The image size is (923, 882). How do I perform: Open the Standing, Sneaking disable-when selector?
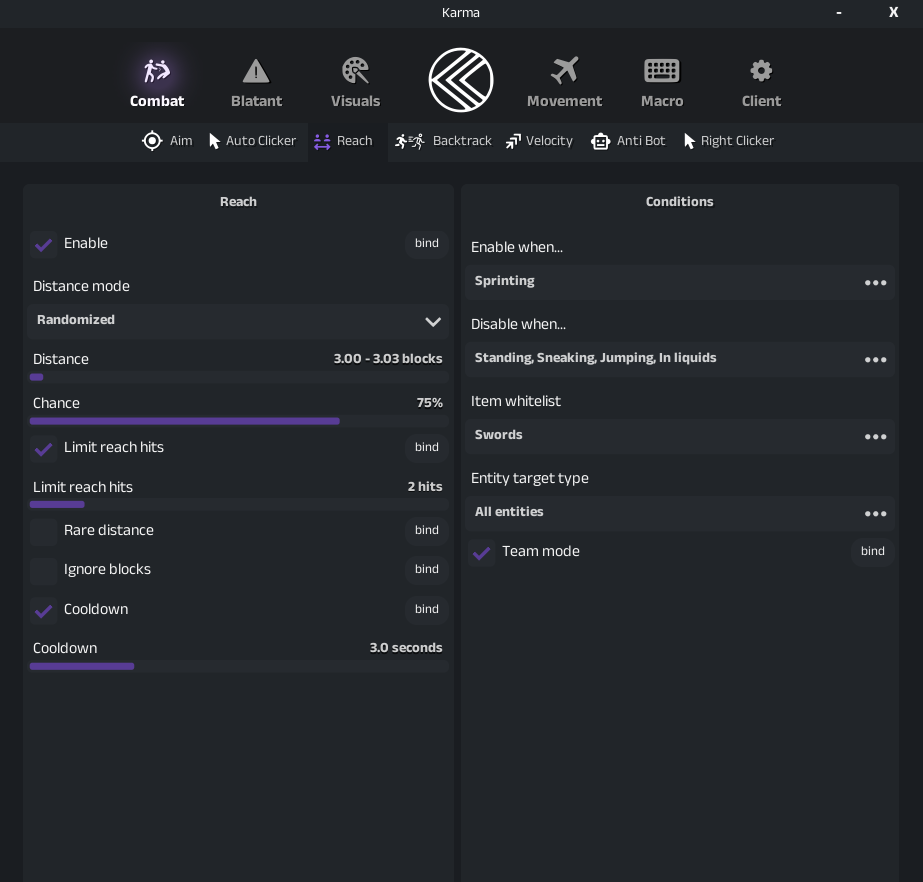680,359
